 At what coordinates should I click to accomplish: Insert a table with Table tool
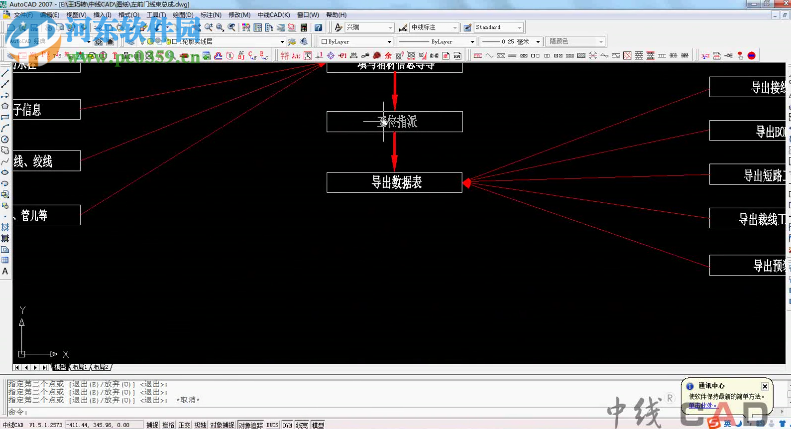point(5,260)
